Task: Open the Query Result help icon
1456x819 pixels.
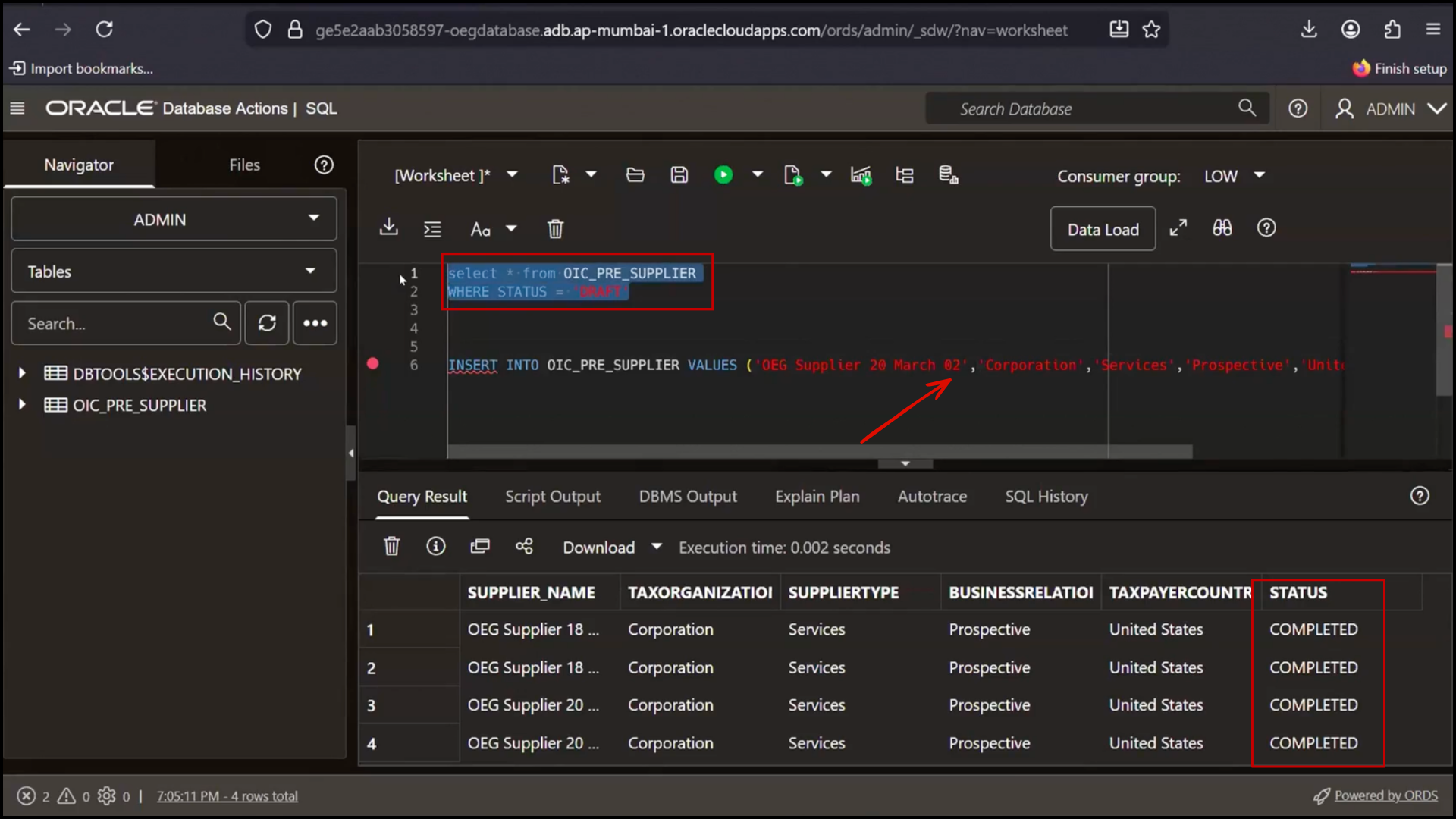Action: tap(1420, 496)
